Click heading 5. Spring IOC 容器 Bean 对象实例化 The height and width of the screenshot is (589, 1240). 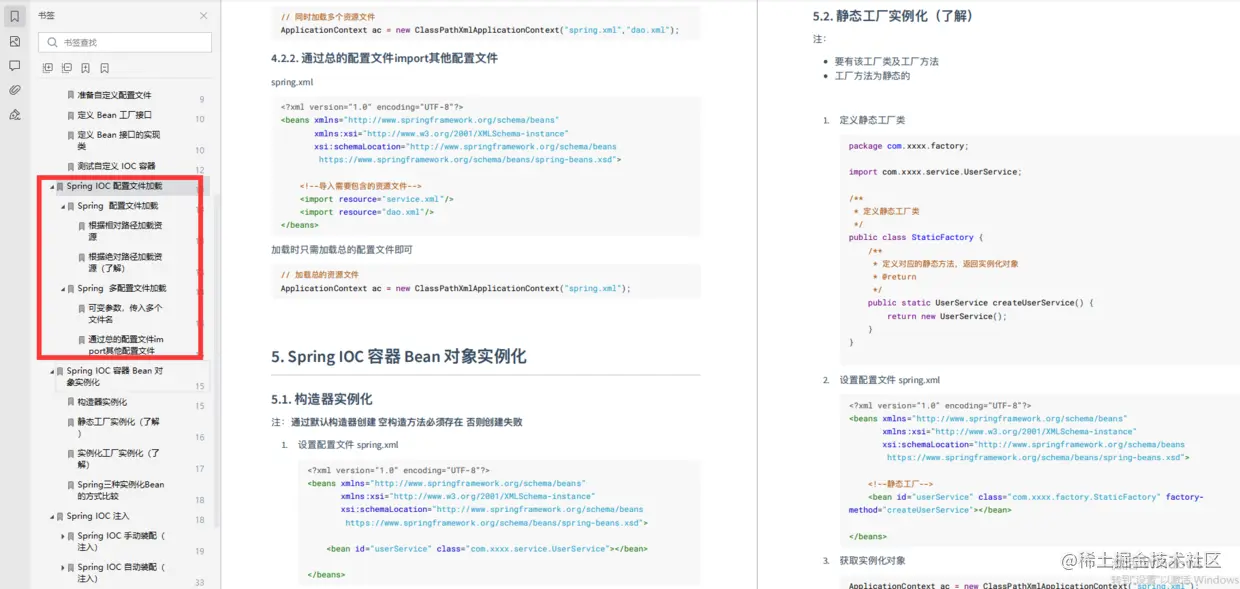click(399, 357)
